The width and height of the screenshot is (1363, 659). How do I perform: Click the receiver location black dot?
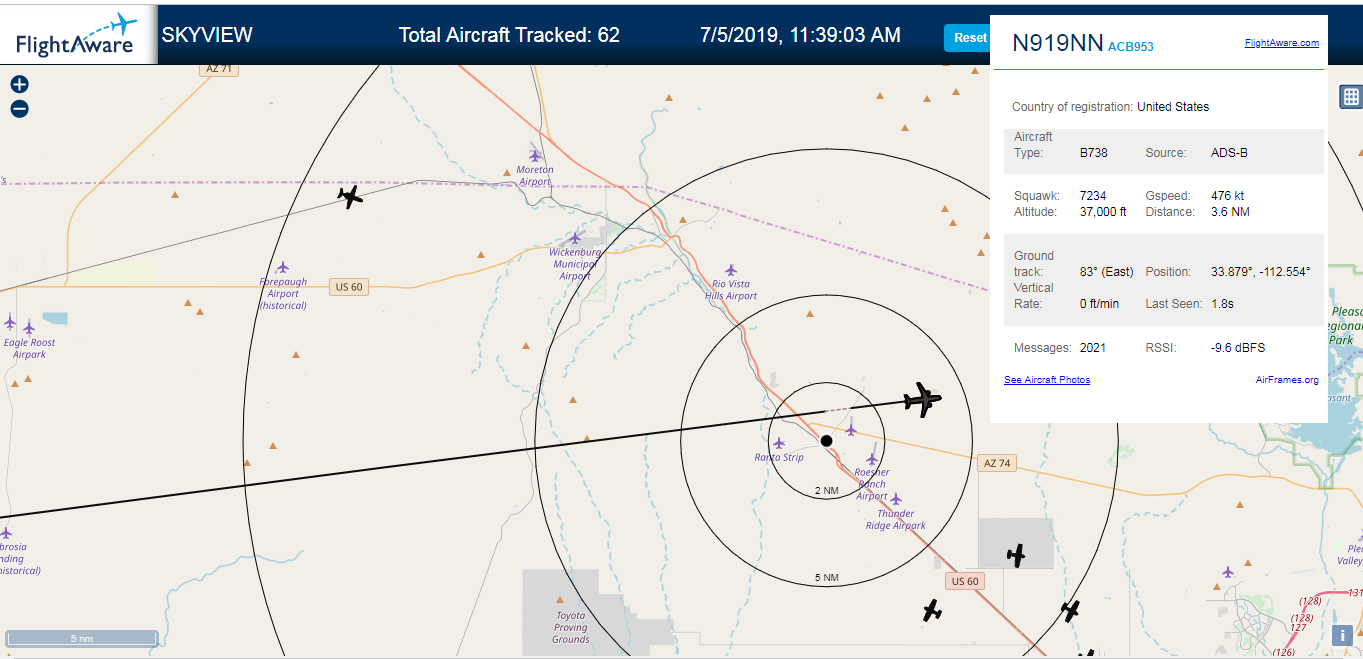[826, 440]
